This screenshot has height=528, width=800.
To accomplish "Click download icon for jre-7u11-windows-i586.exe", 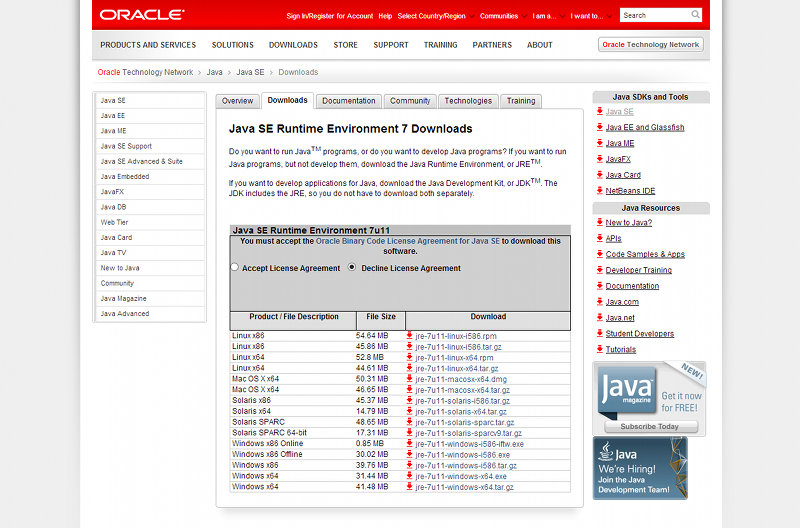I will [x=409, y=454].
